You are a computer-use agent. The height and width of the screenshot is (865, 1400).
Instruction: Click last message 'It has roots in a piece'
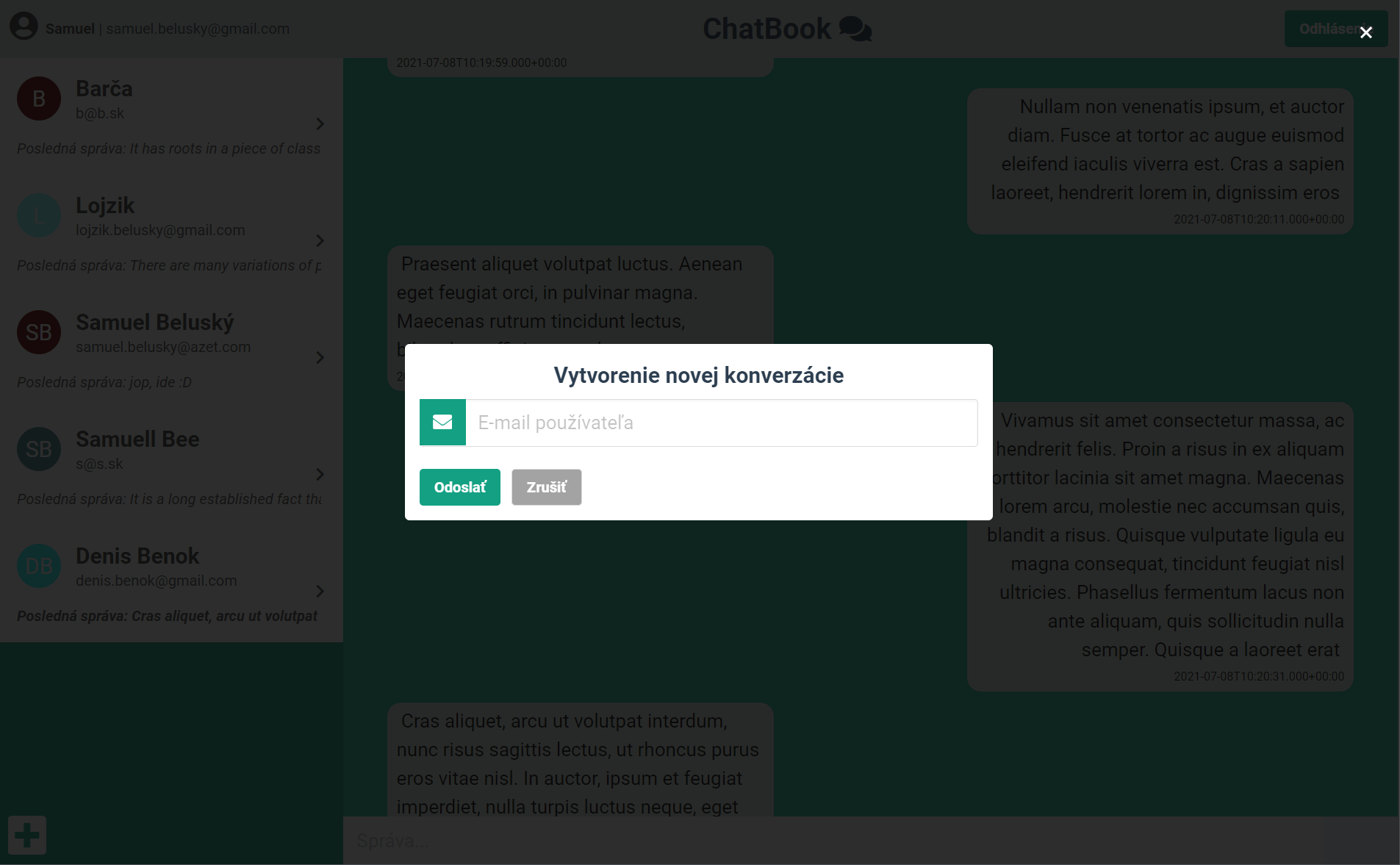click(169, 148)
